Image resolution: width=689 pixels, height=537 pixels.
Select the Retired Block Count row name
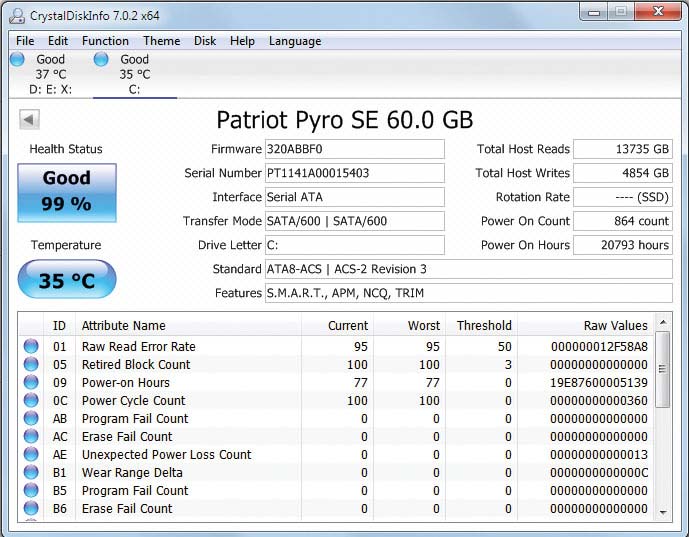coord(136,365)
